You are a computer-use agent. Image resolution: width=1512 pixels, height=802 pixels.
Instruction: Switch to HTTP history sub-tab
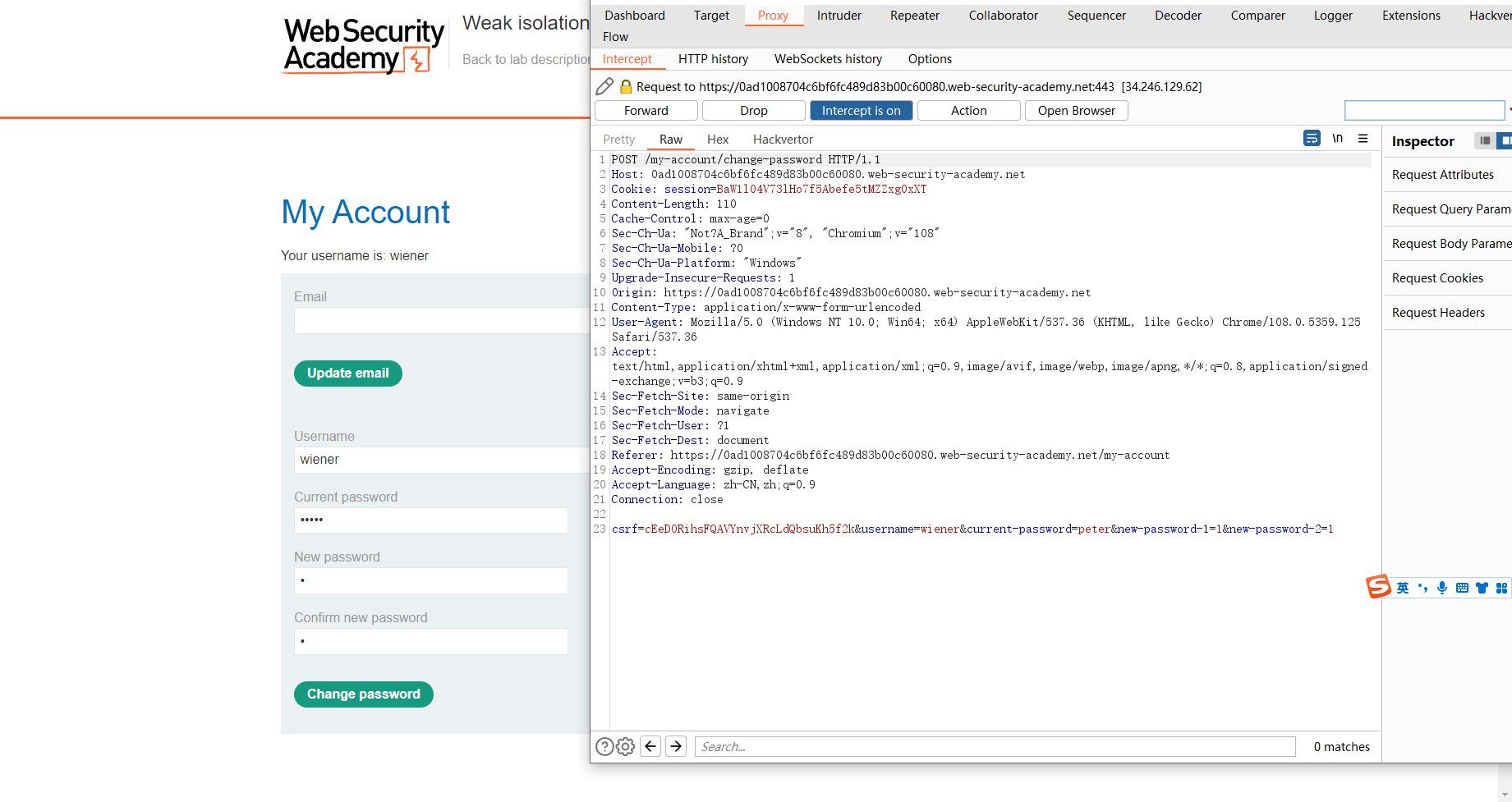tap(713, 59)
